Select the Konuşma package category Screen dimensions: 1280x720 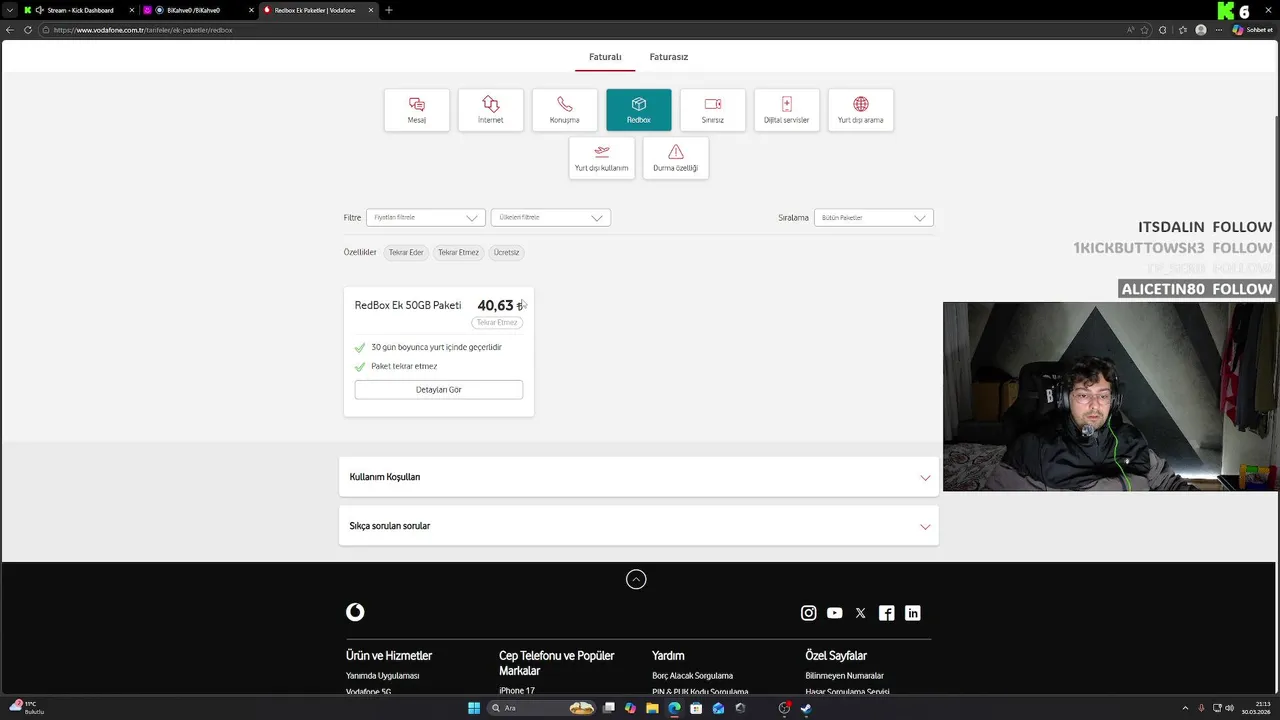point(565,110)
